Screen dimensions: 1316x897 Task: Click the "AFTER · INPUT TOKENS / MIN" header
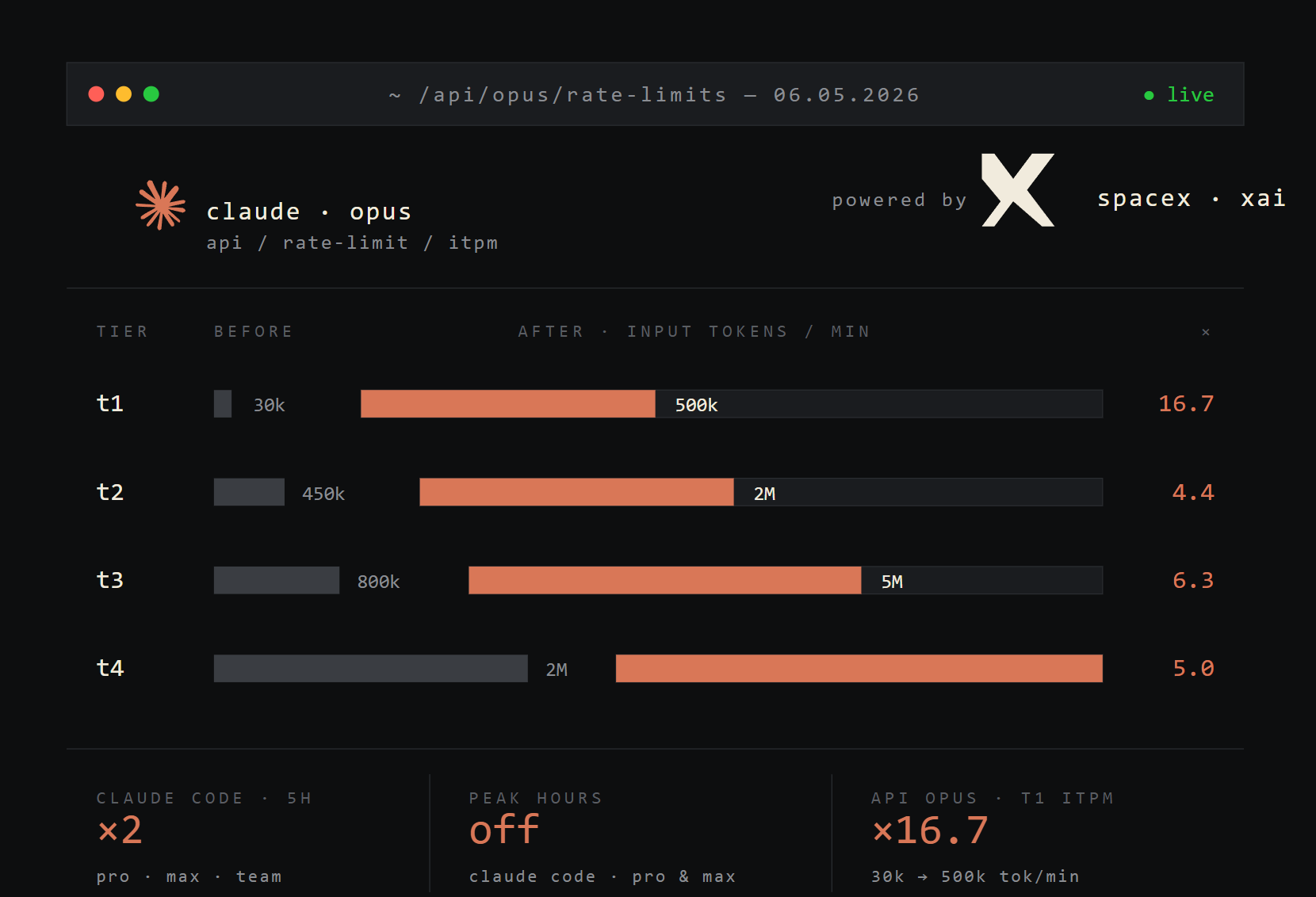[694, 331]
